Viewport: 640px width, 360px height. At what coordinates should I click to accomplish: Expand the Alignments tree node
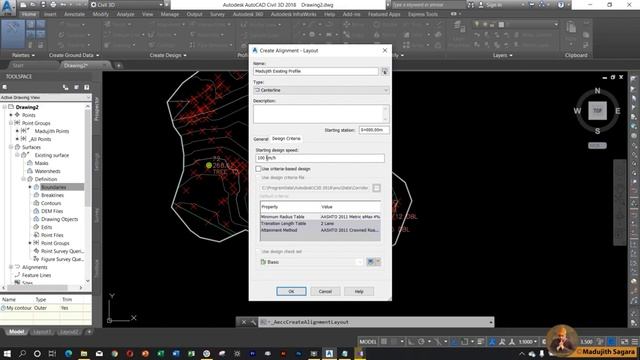[x=11, y=267]
